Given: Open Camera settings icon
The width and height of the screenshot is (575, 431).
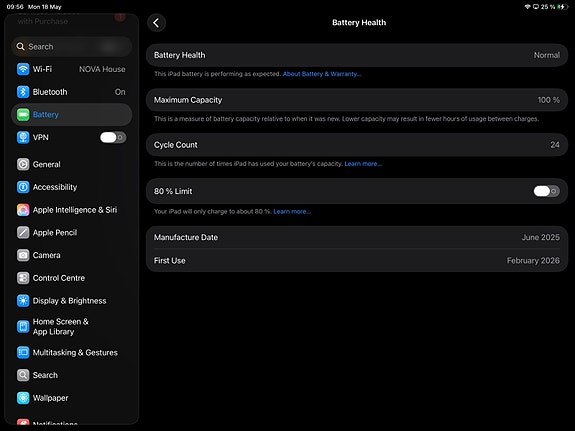Looking at the screenshot, I should click(x=23, y=255).
